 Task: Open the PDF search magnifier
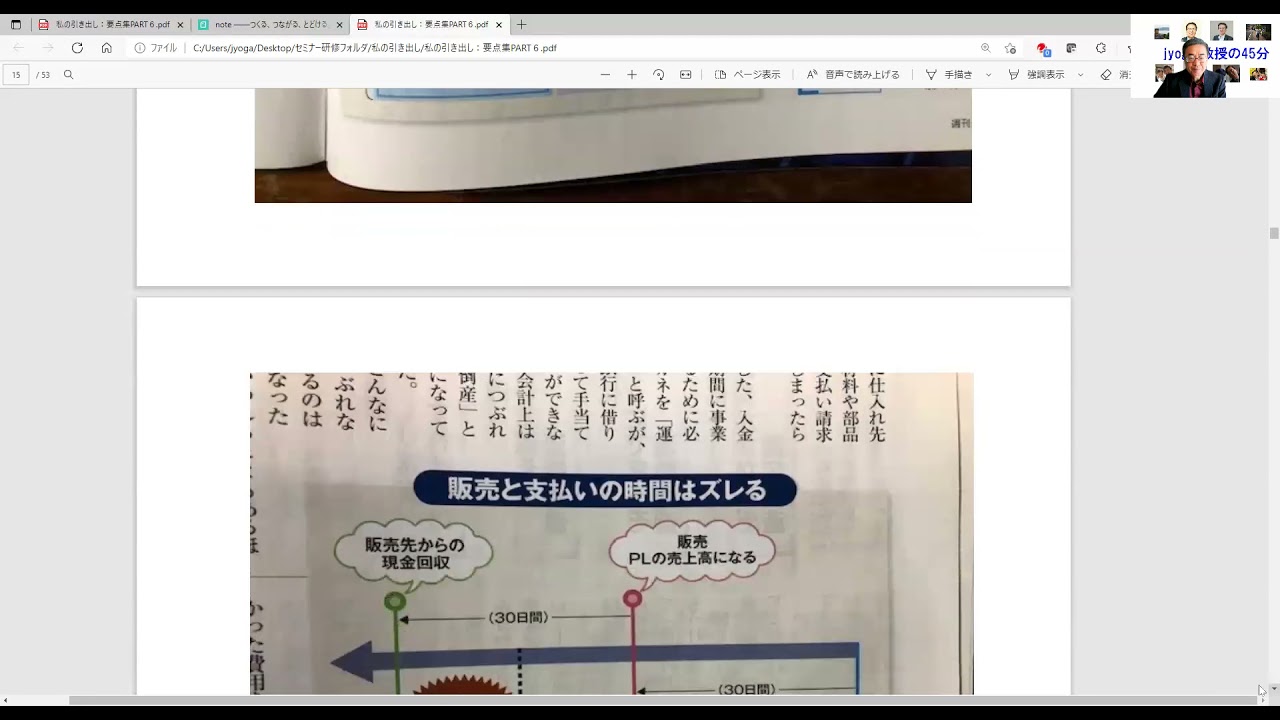tap(69, 75)
